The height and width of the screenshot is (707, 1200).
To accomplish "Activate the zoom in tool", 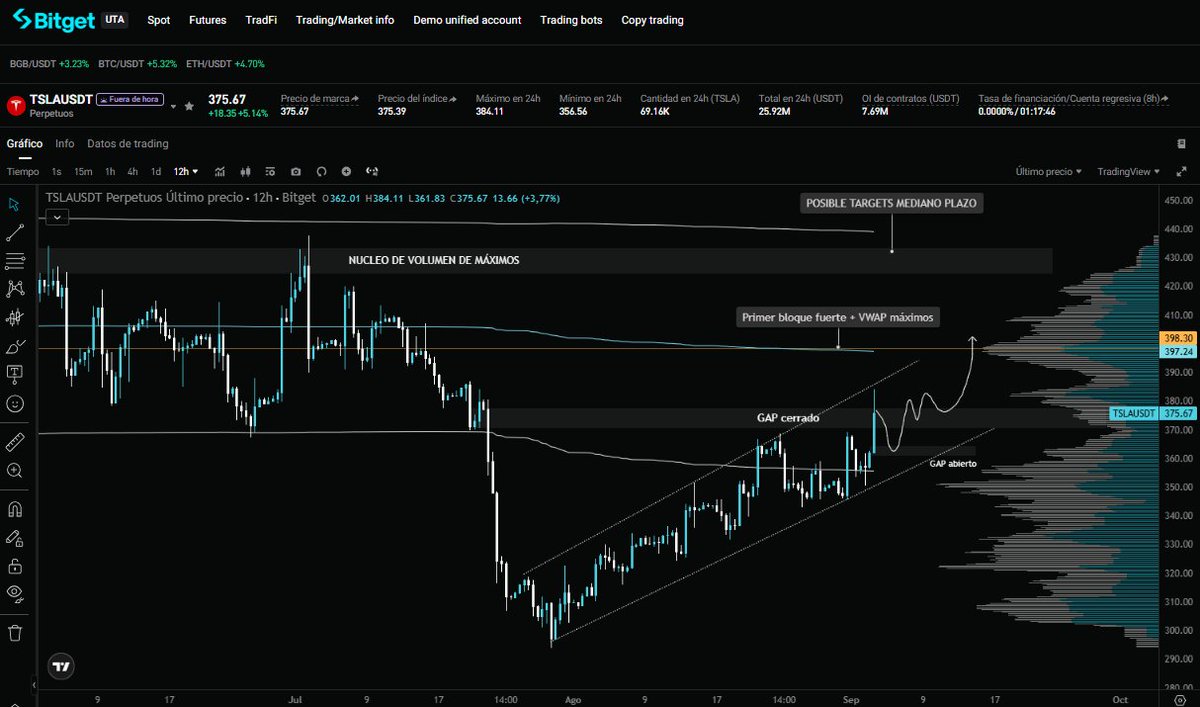I will [x=15, y=470].
